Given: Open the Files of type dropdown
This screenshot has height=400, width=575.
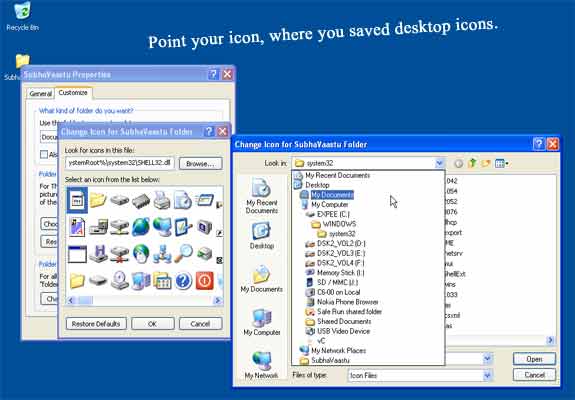Looking at the screenshot, I should (487, 375).
